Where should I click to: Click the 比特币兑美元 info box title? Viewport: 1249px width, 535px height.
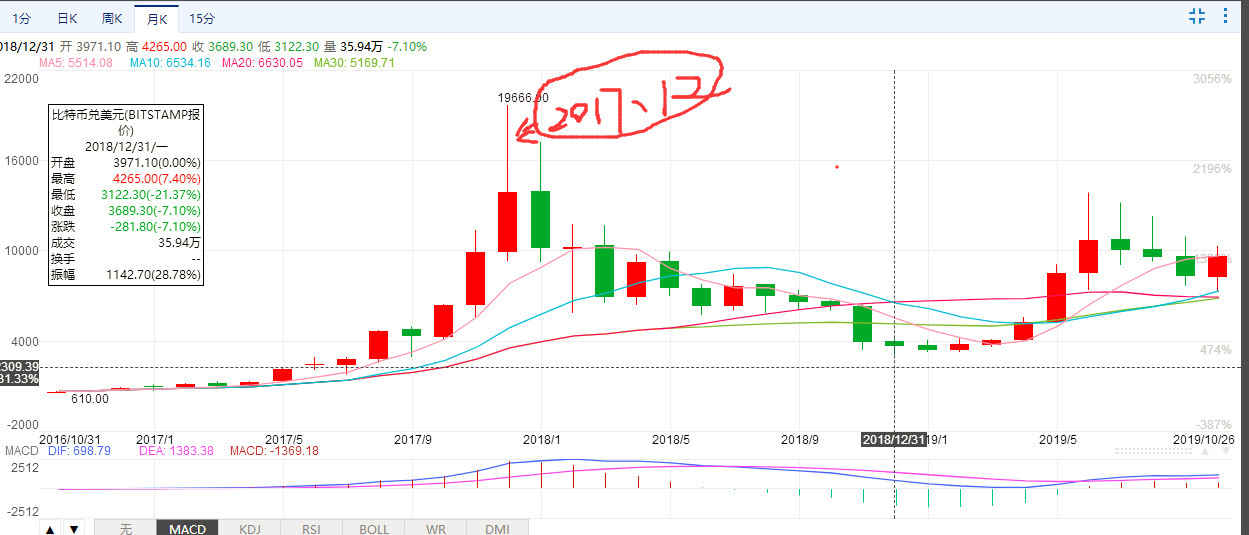pyautogui.click(x=126, y=122)
